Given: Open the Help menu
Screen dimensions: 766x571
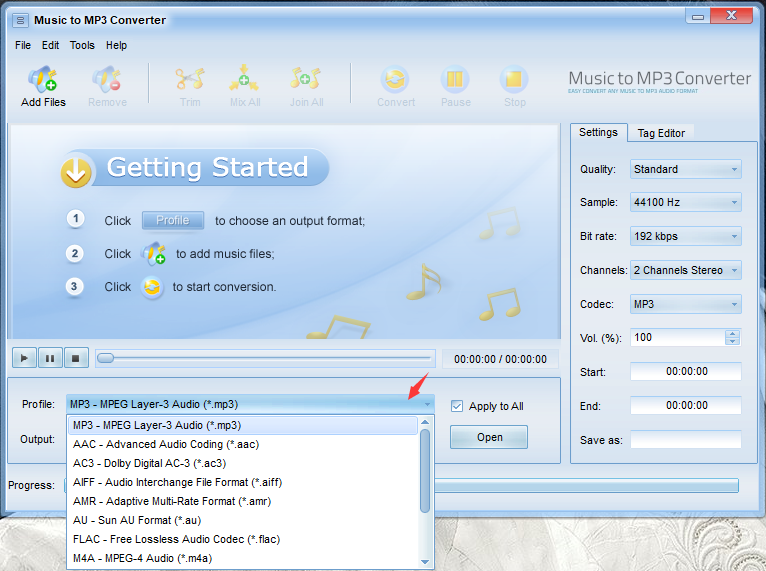Looking at the screenshot, I should [116, 45].
